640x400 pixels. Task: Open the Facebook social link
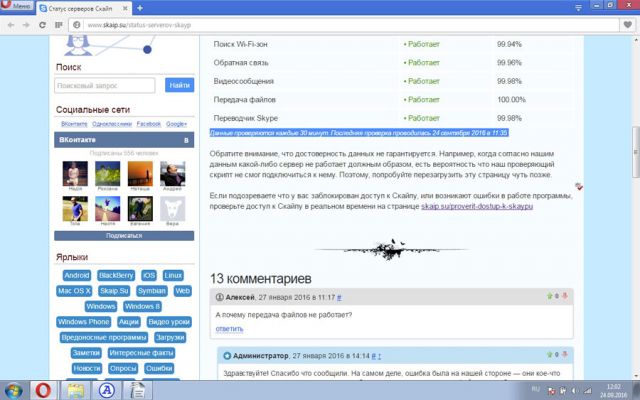pyautogui.click(x=149, y=124)
